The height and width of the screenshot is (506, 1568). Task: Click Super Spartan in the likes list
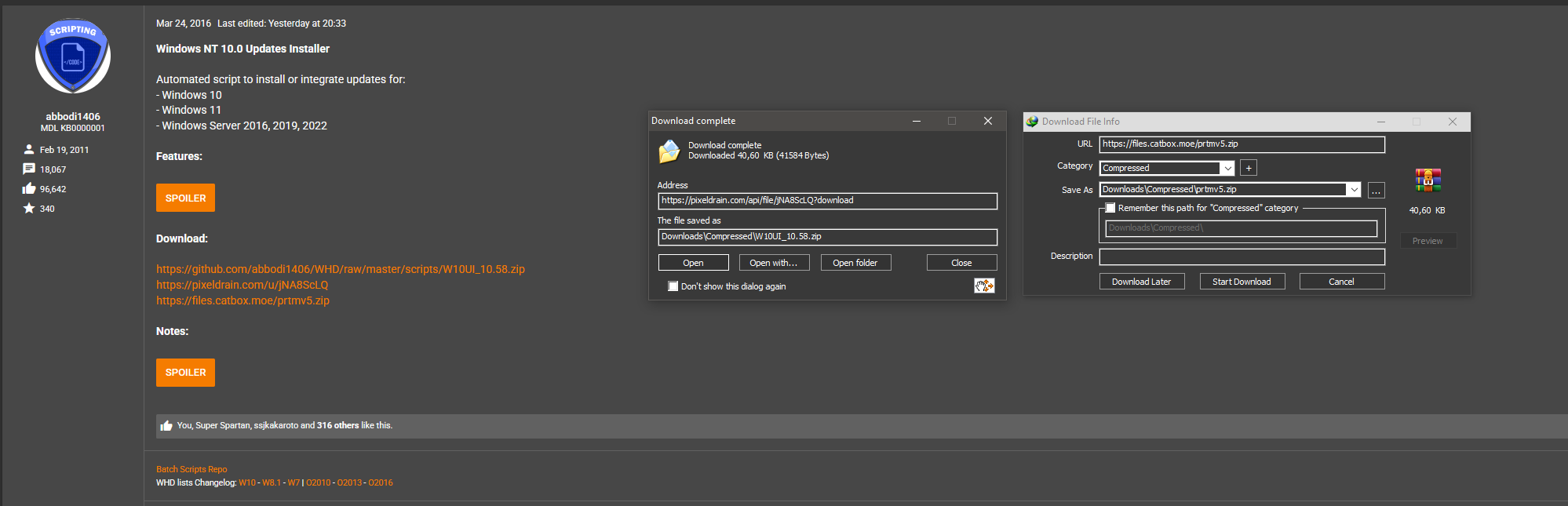222,425
